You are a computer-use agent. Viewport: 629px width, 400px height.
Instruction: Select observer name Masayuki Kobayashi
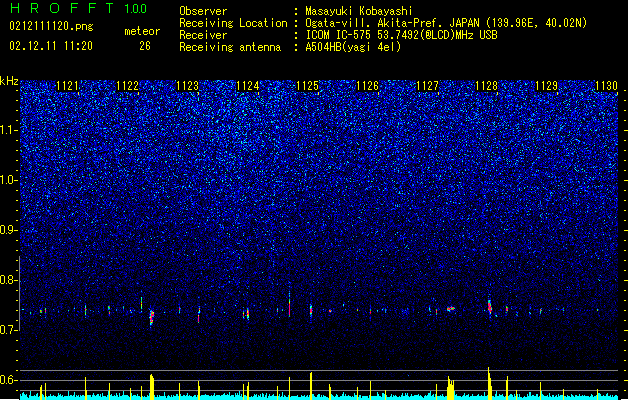(x=359, y=11)
